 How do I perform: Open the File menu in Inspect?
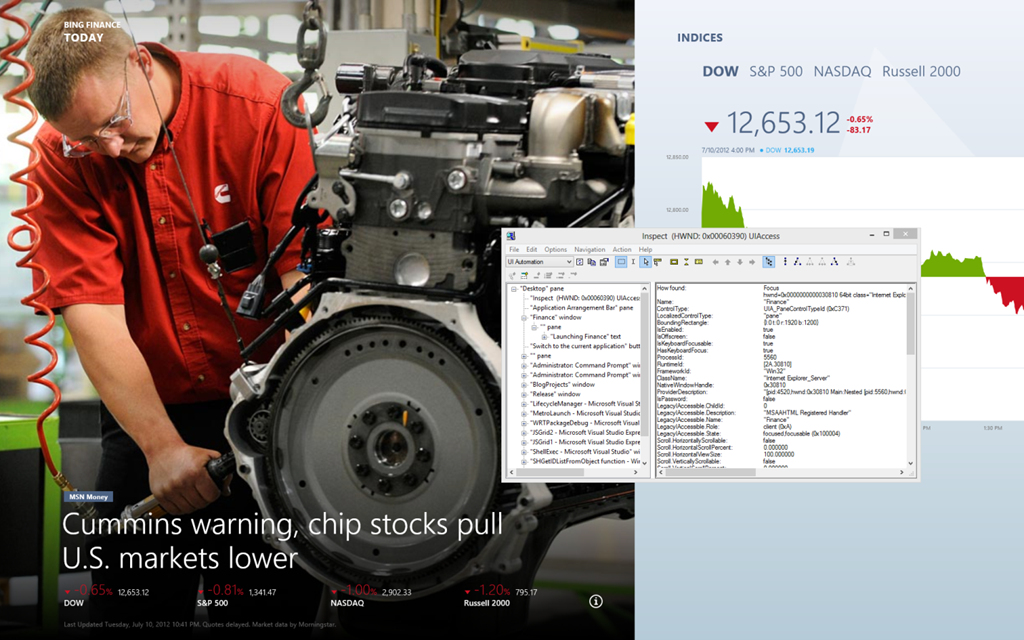(514, 249)
